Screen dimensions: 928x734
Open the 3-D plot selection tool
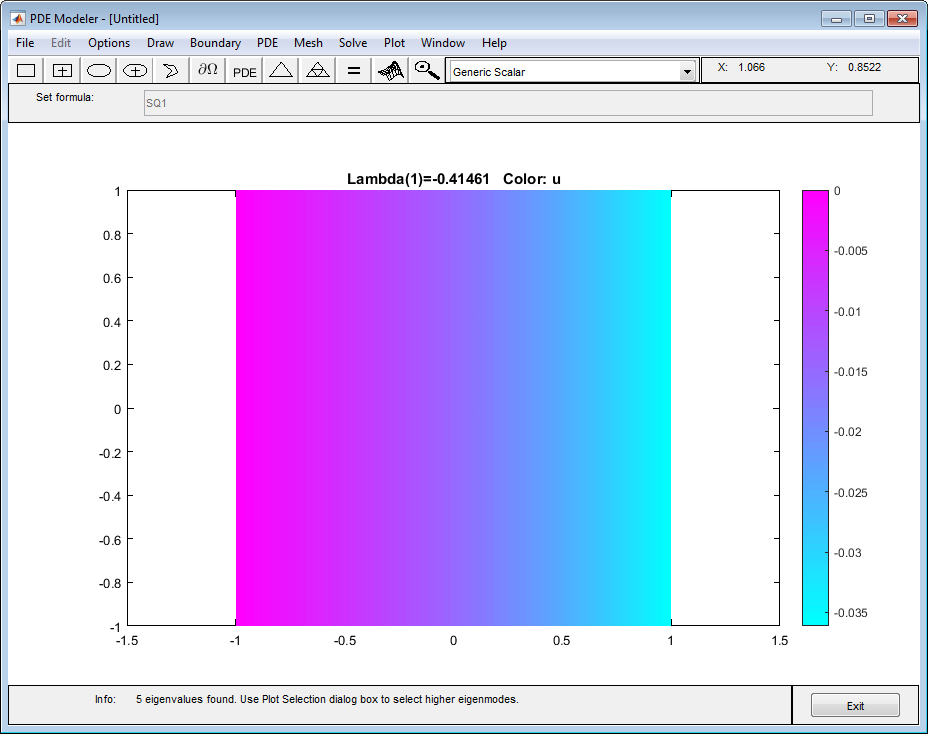point(391,71)
